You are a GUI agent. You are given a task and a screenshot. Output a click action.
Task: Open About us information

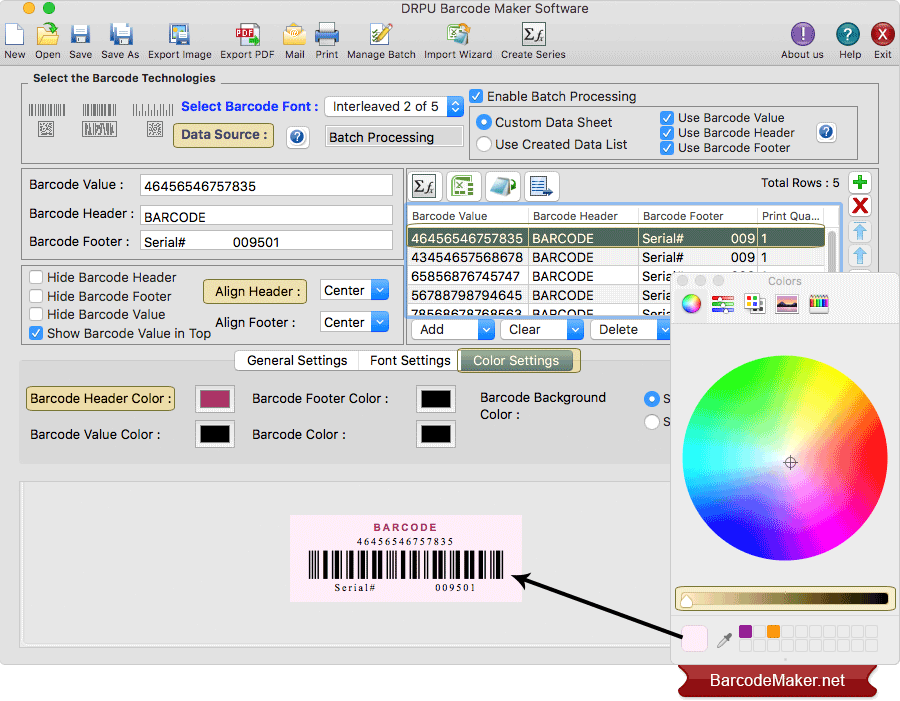(802, 41)
